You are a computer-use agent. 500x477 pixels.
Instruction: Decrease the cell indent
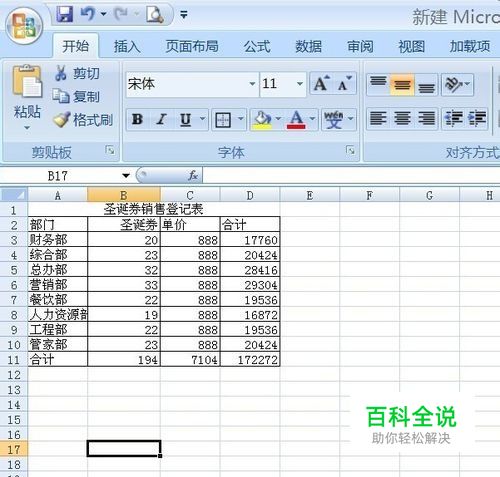coord(453,118)
